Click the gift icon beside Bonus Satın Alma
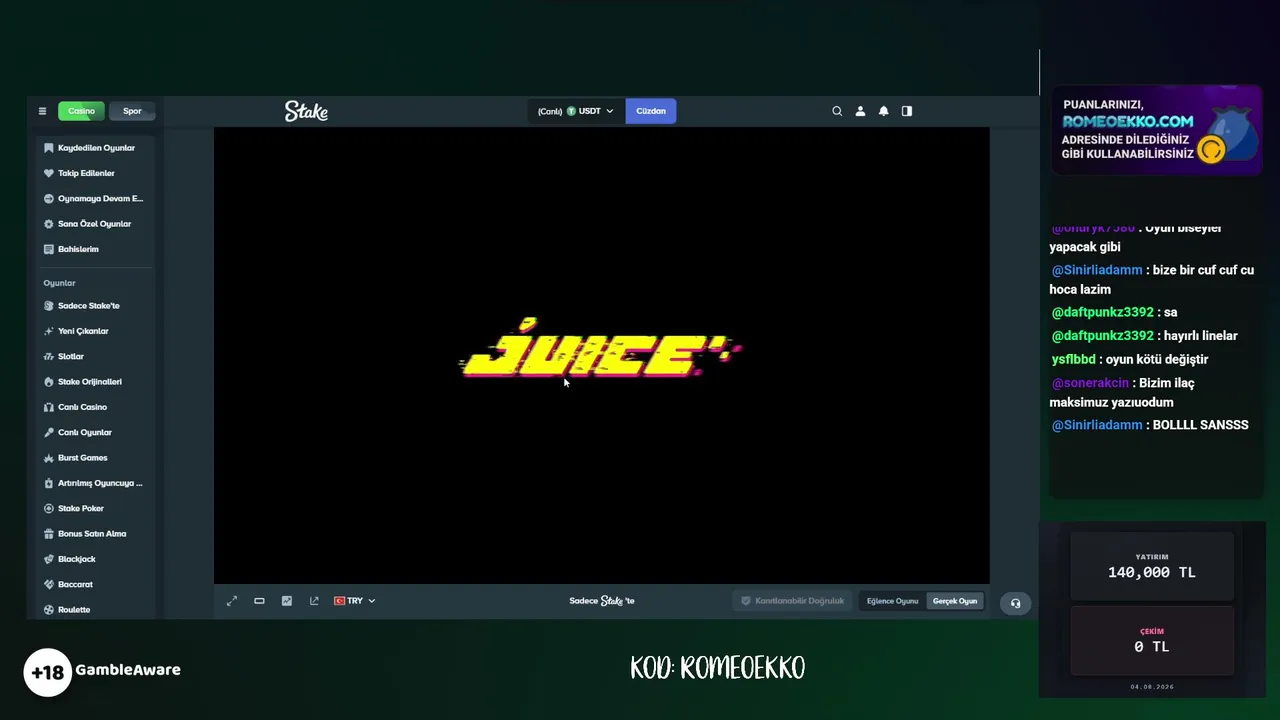The image size is (1280, 720). 49,534
